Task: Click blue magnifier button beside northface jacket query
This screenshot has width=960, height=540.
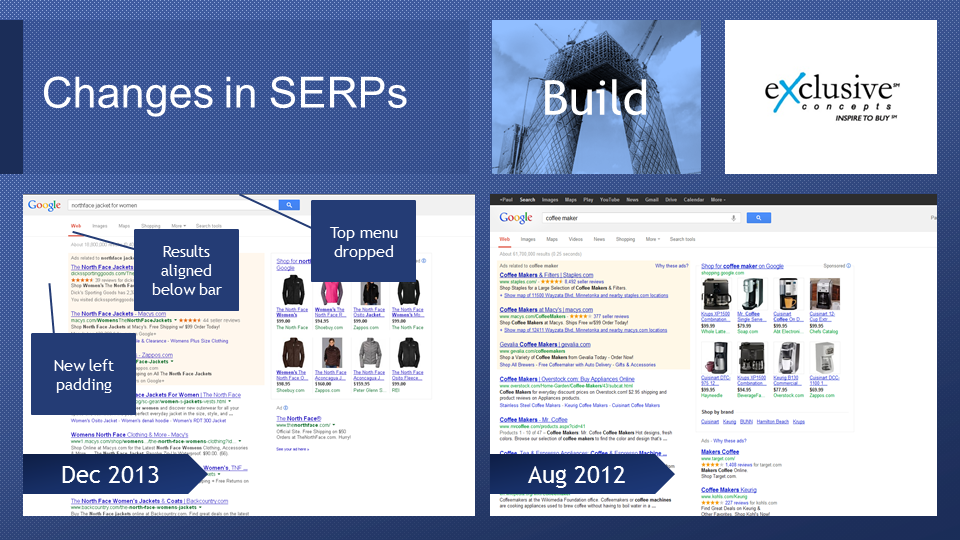Action: pos(289,205)
